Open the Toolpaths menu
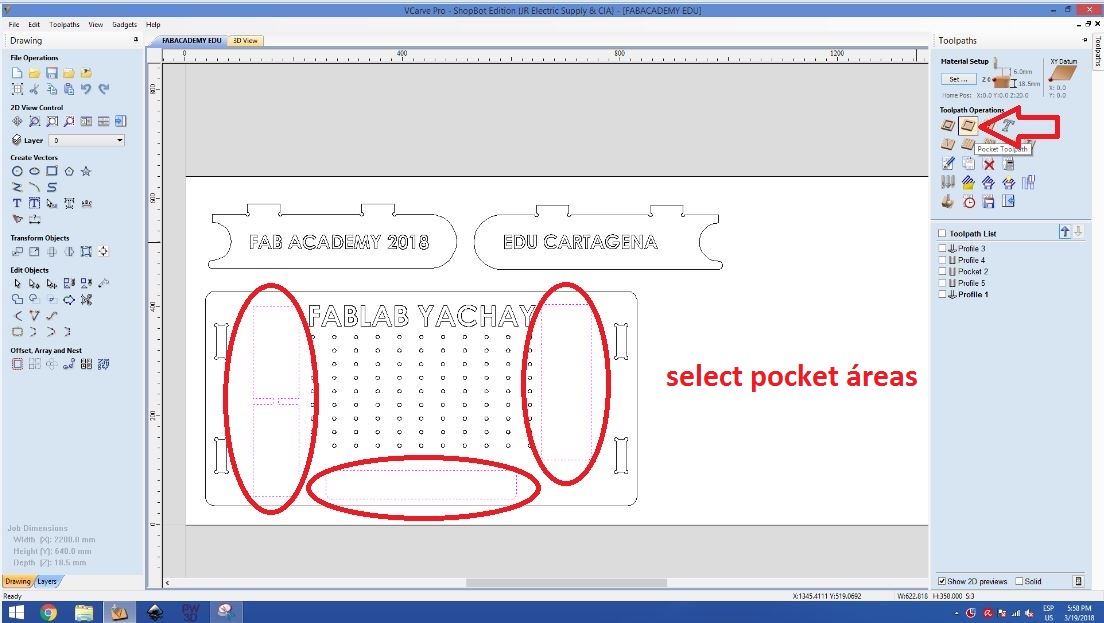This screenshot has height=623, width=1104. [64, 25]
